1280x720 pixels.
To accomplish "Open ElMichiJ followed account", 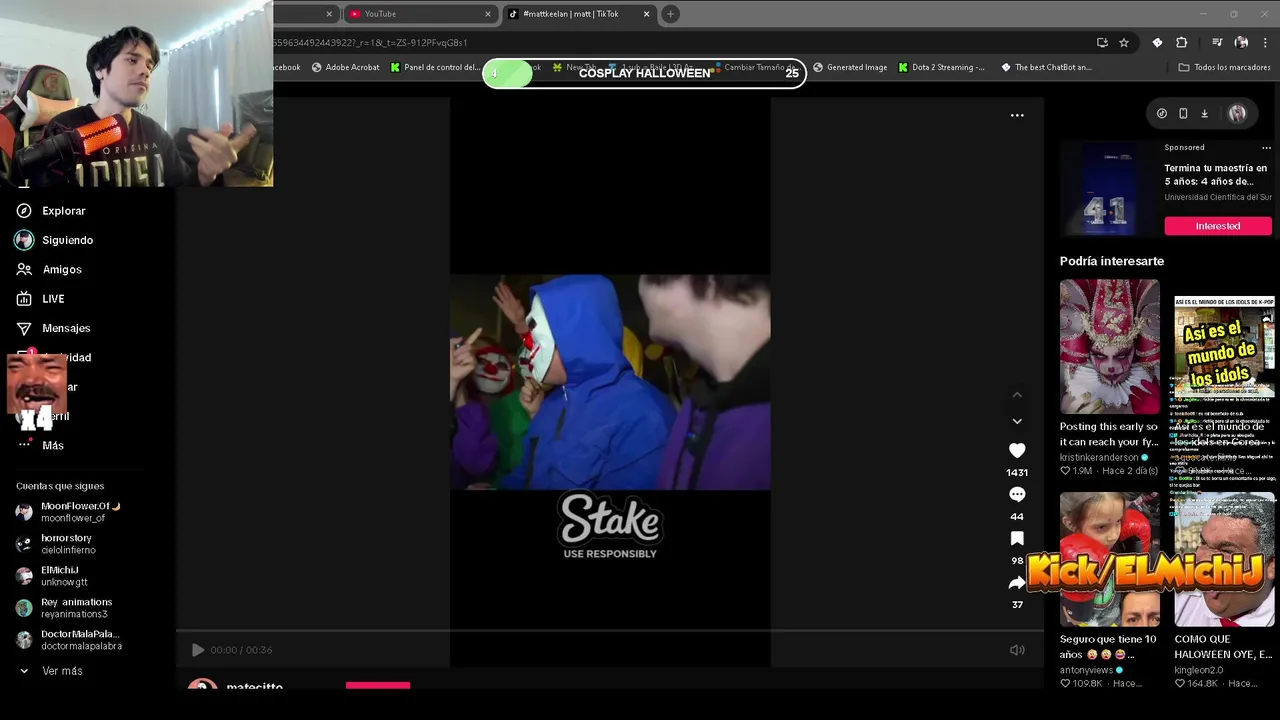I will click(52, 576).
